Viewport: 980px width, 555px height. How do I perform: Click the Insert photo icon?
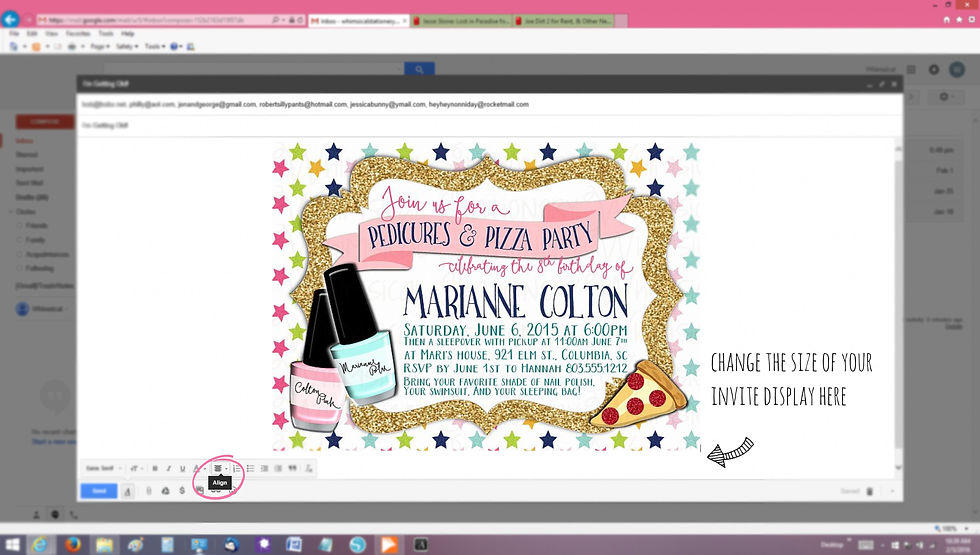click(x=199, y=491)
